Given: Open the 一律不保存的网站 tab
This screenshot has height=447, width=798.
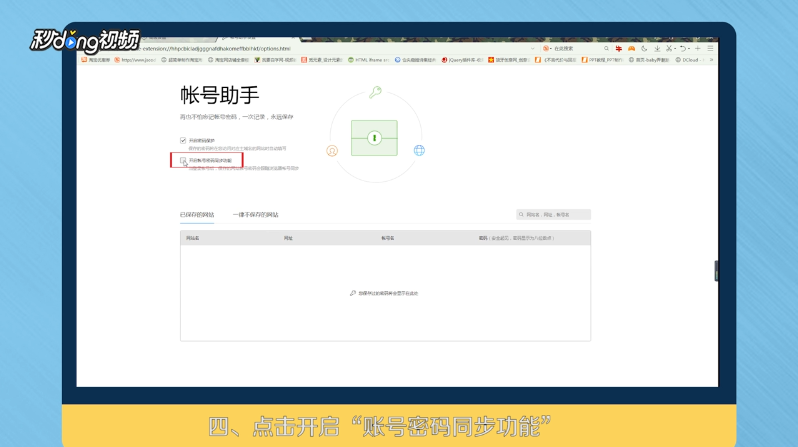Looking at the screenshot, I should (x=255, y=215).
